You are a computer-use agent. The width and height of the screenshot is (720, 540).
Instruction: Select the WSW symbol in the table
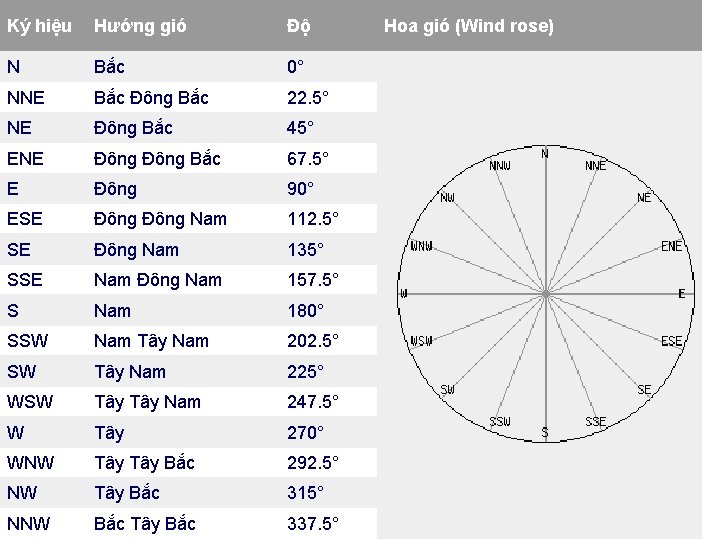tap(30, 402)
